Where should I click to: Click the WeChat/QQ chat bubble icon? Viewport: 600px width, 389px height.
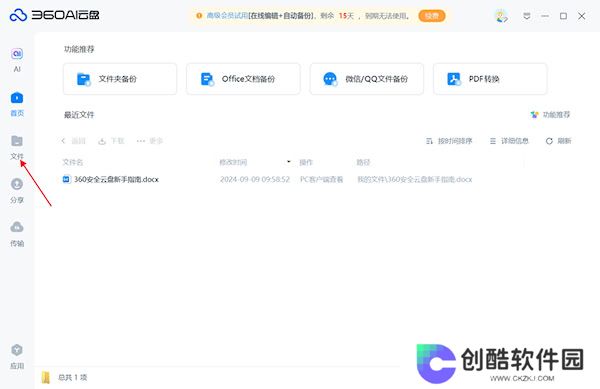click(x=330, y=79)
